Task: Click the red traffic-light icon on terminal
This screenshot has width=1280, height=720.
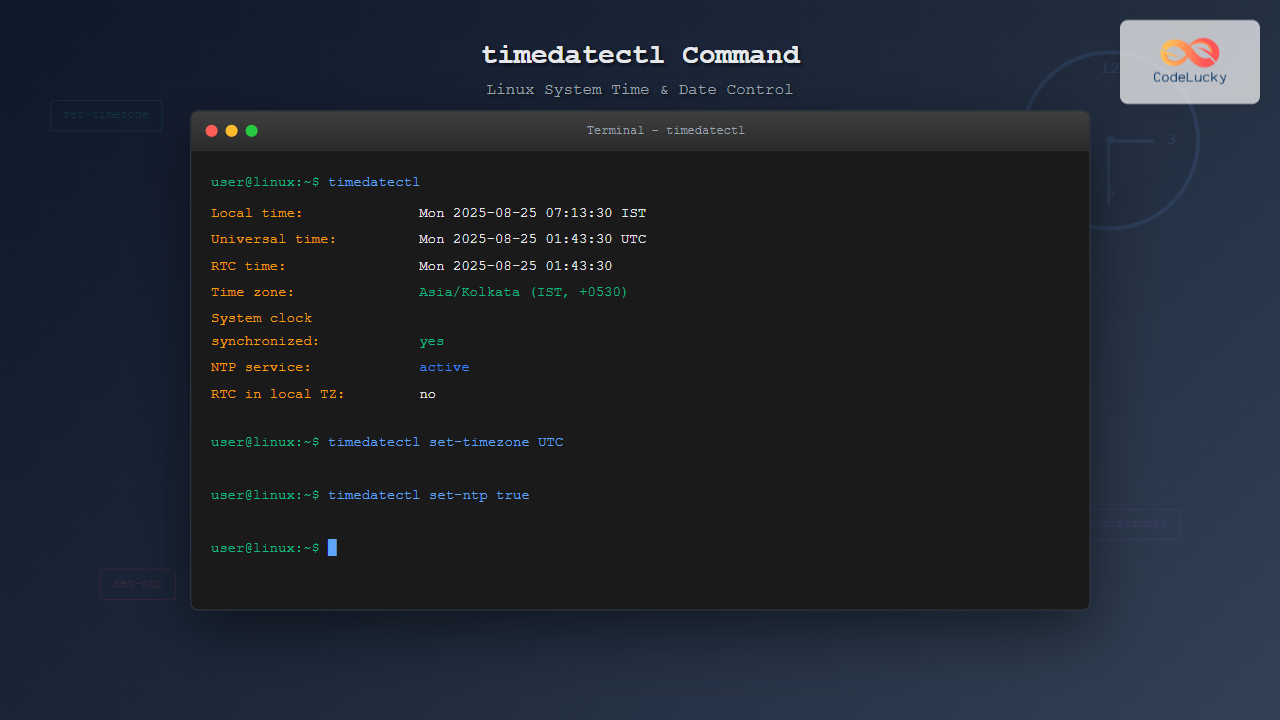Action: click(212, 130)
